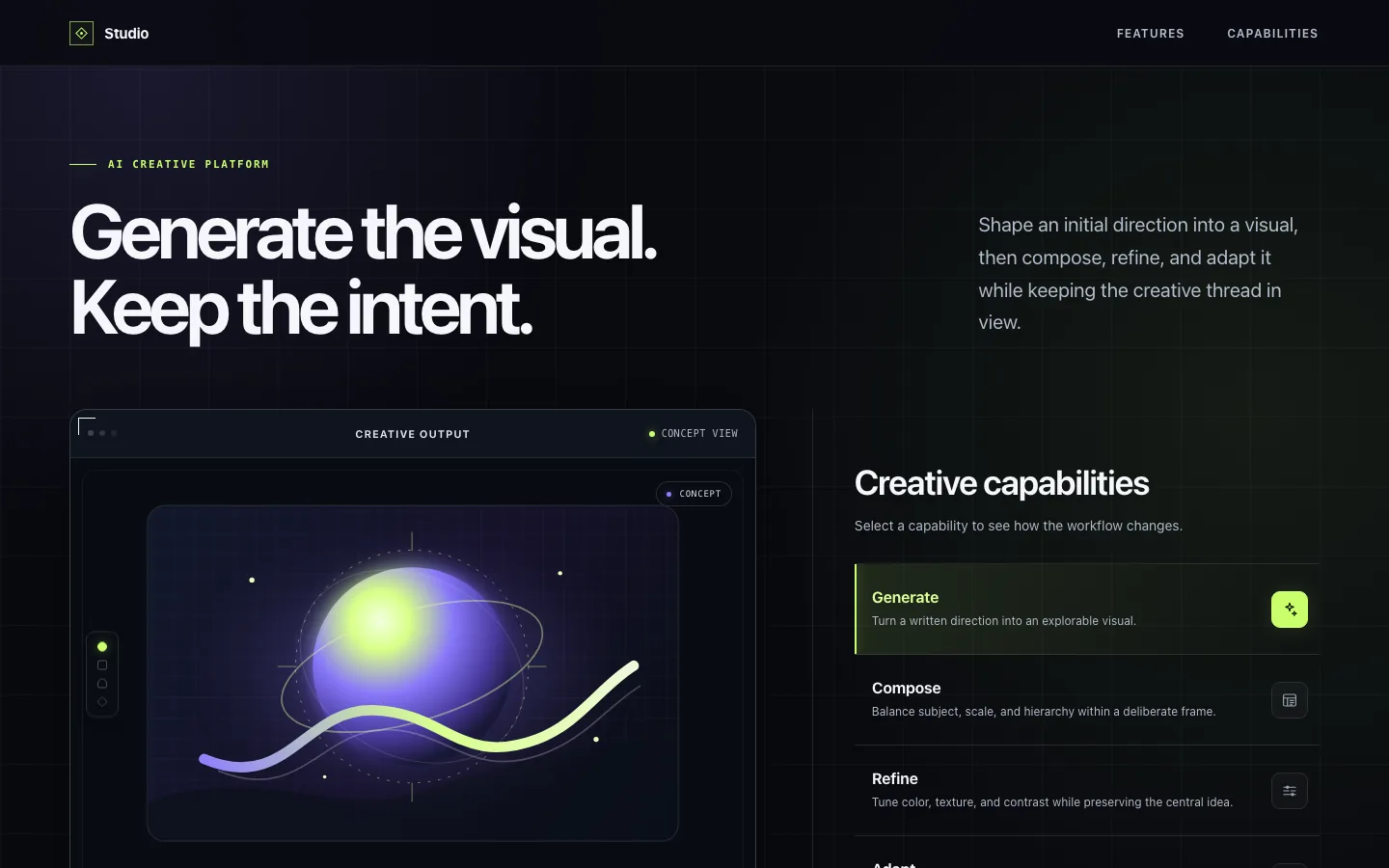This screenshot has width=1389, height=868.
Task: Select the Compose capability row
Action: [1087, 700]
